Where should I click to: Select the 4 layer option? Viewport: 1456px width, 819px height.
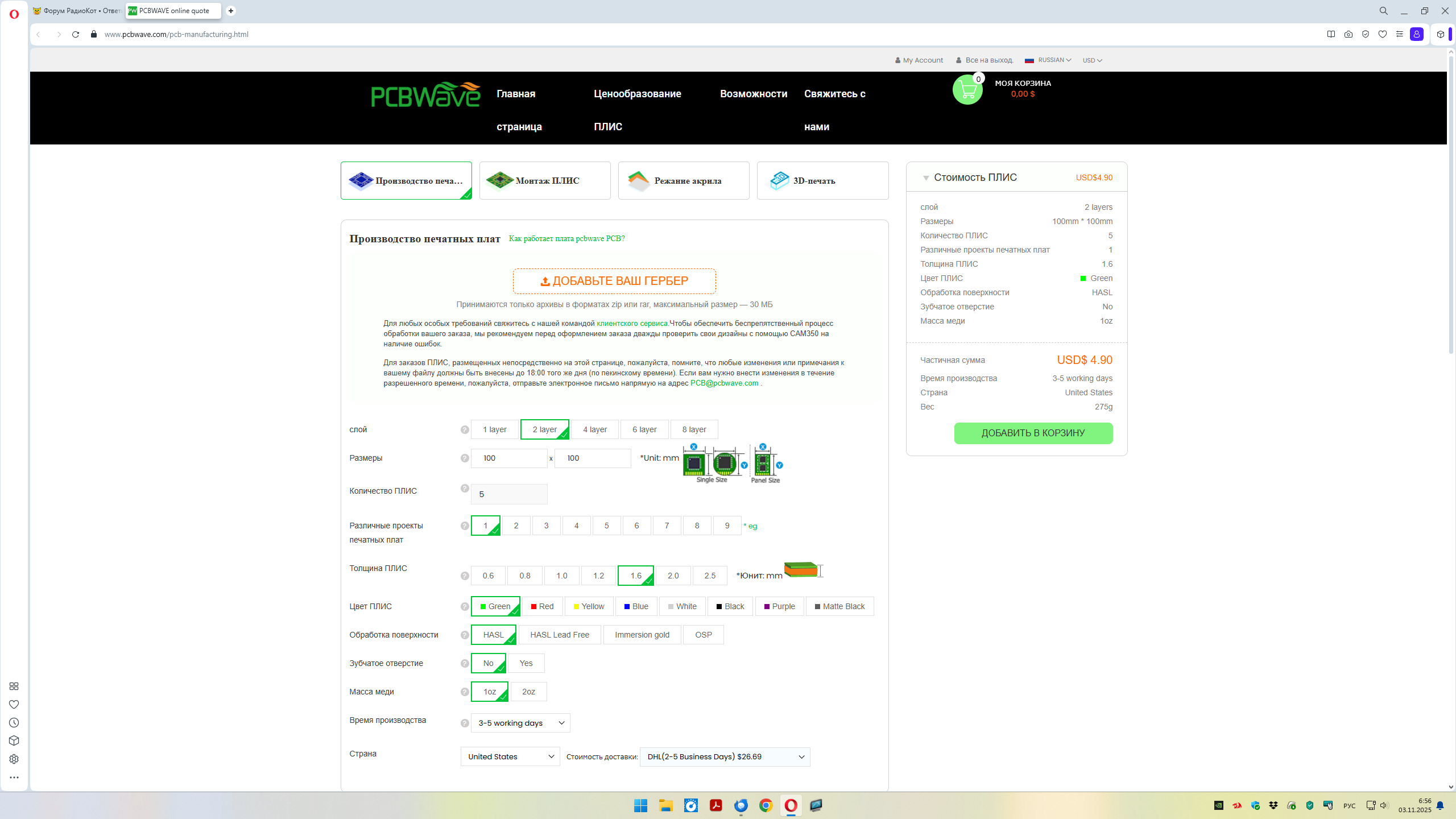(x=595, y=429)
